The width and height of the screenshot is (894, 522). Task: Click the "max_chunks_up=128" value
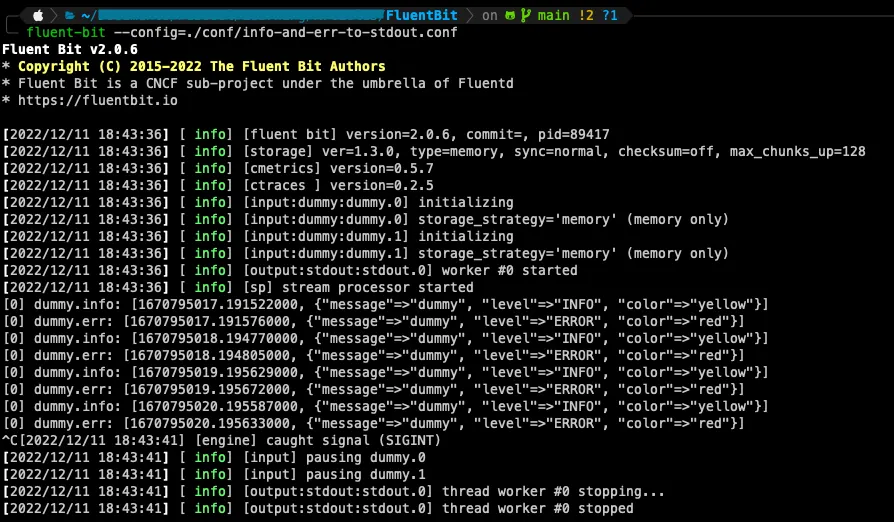click(798, 152)
